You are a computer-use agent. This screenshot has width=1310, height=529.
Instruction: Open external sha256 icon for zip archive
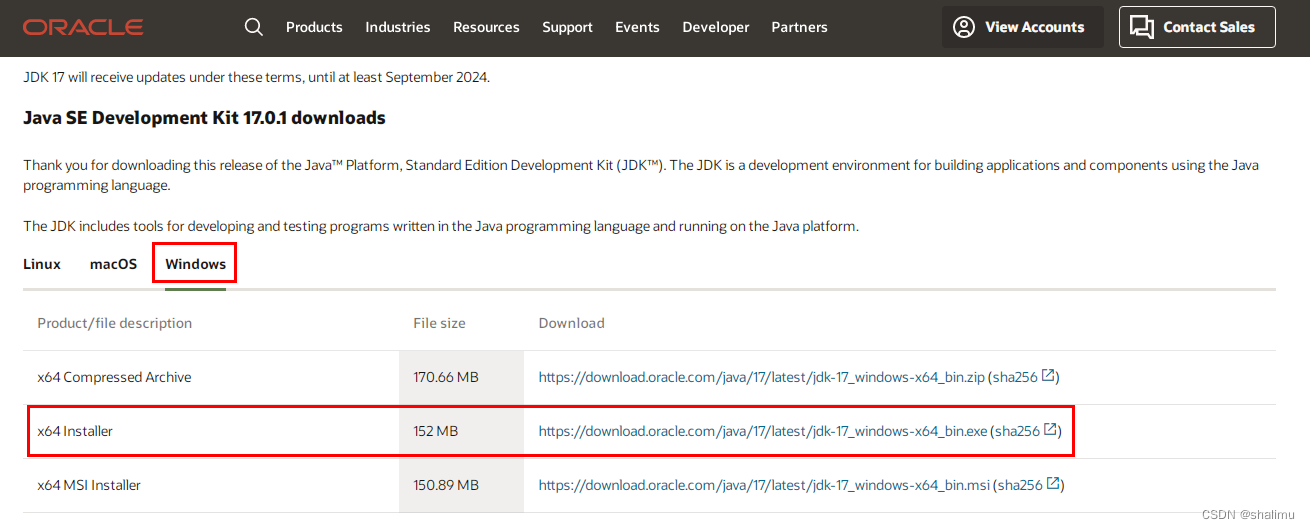tap(1048, 376)
